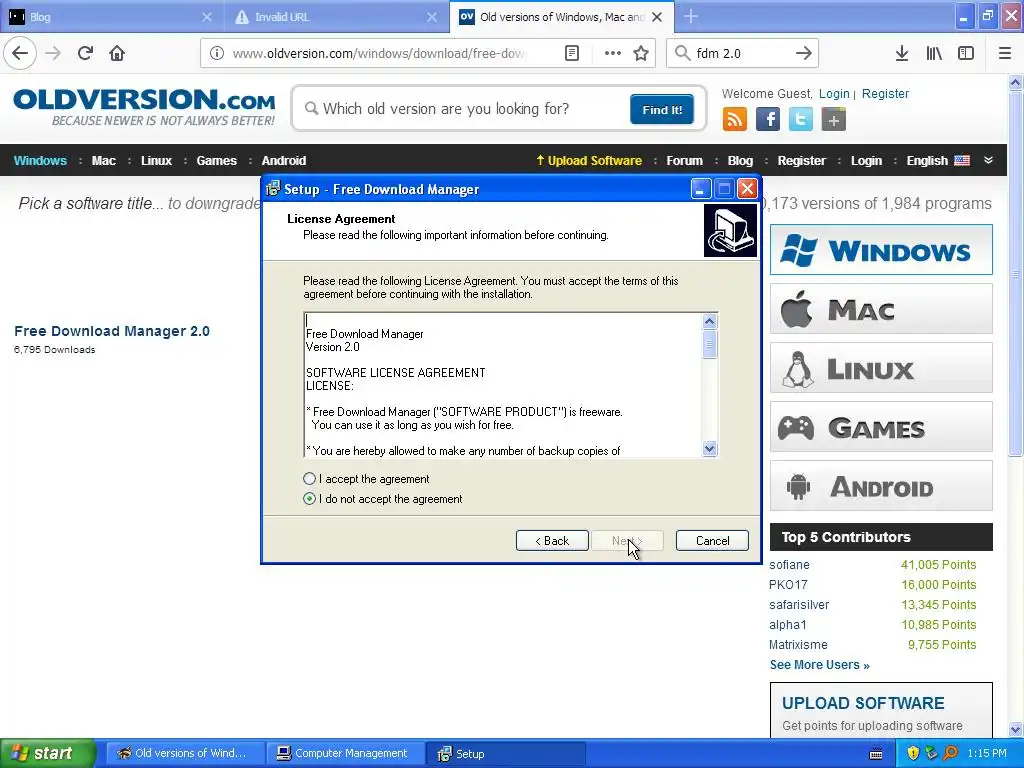
Task: Click the license text scrollbar thumb
Action: (x=710, y=344)
